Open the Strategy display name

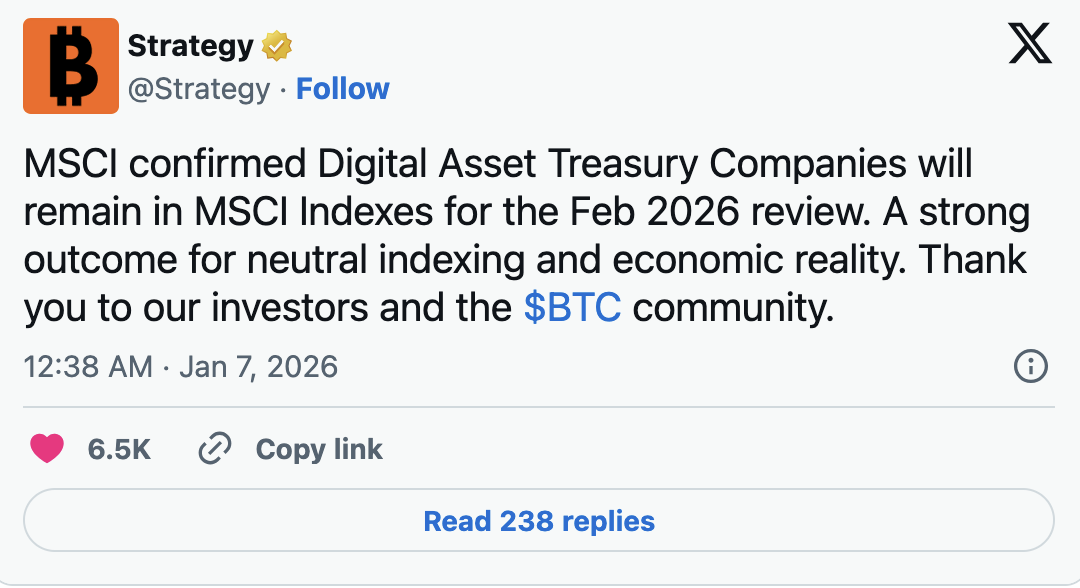[190, 46]
